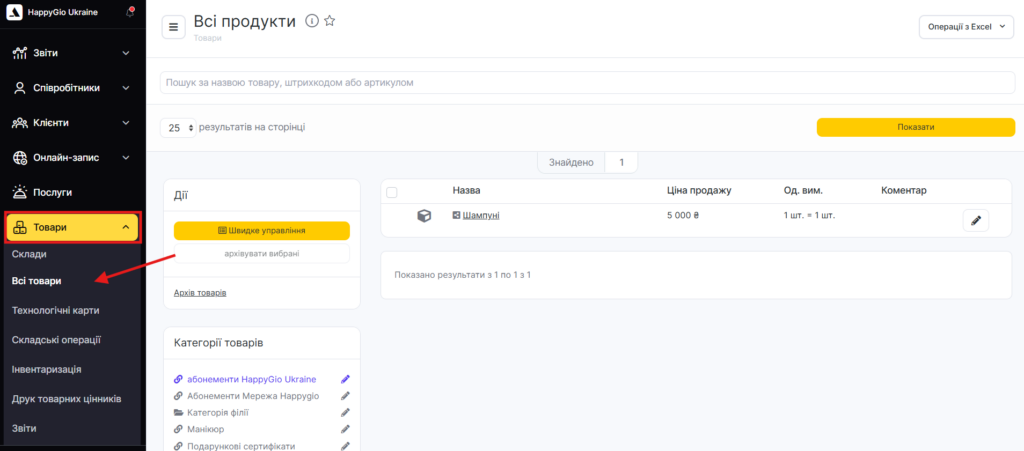The width and height of the screenshot is (1024, 451).
Task: Click the notification bell icon
Action: tap(130, 13)
